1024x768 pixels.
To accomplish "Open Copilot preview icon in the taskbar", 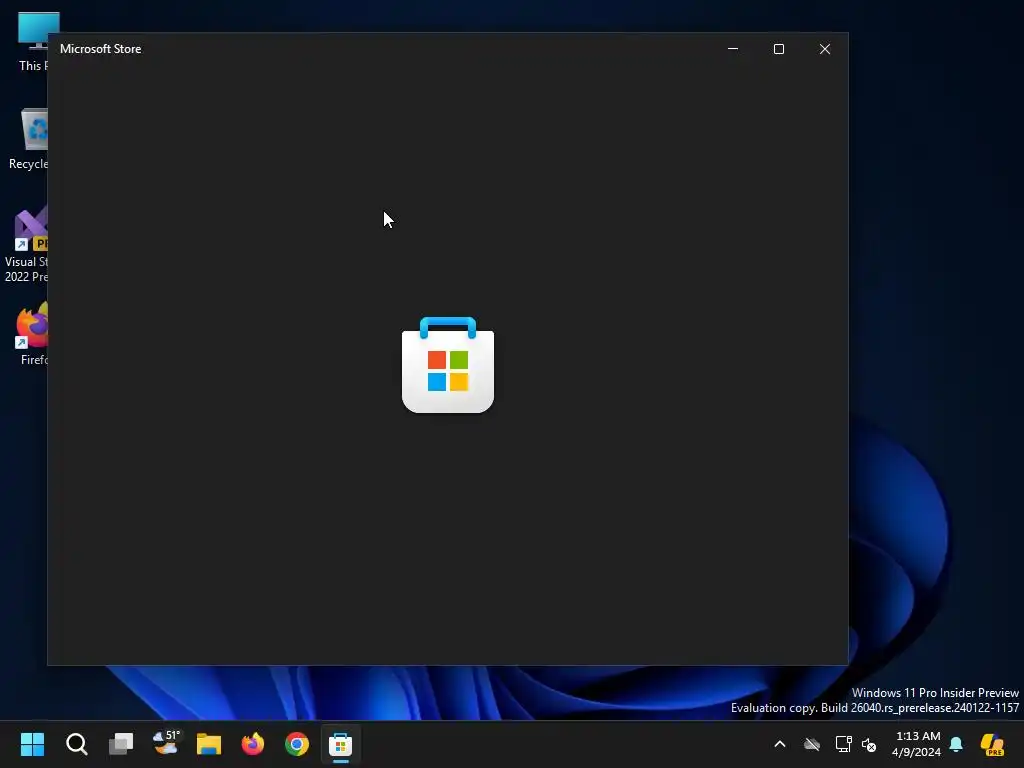I will pyautogui.click(x=993, y=744).
